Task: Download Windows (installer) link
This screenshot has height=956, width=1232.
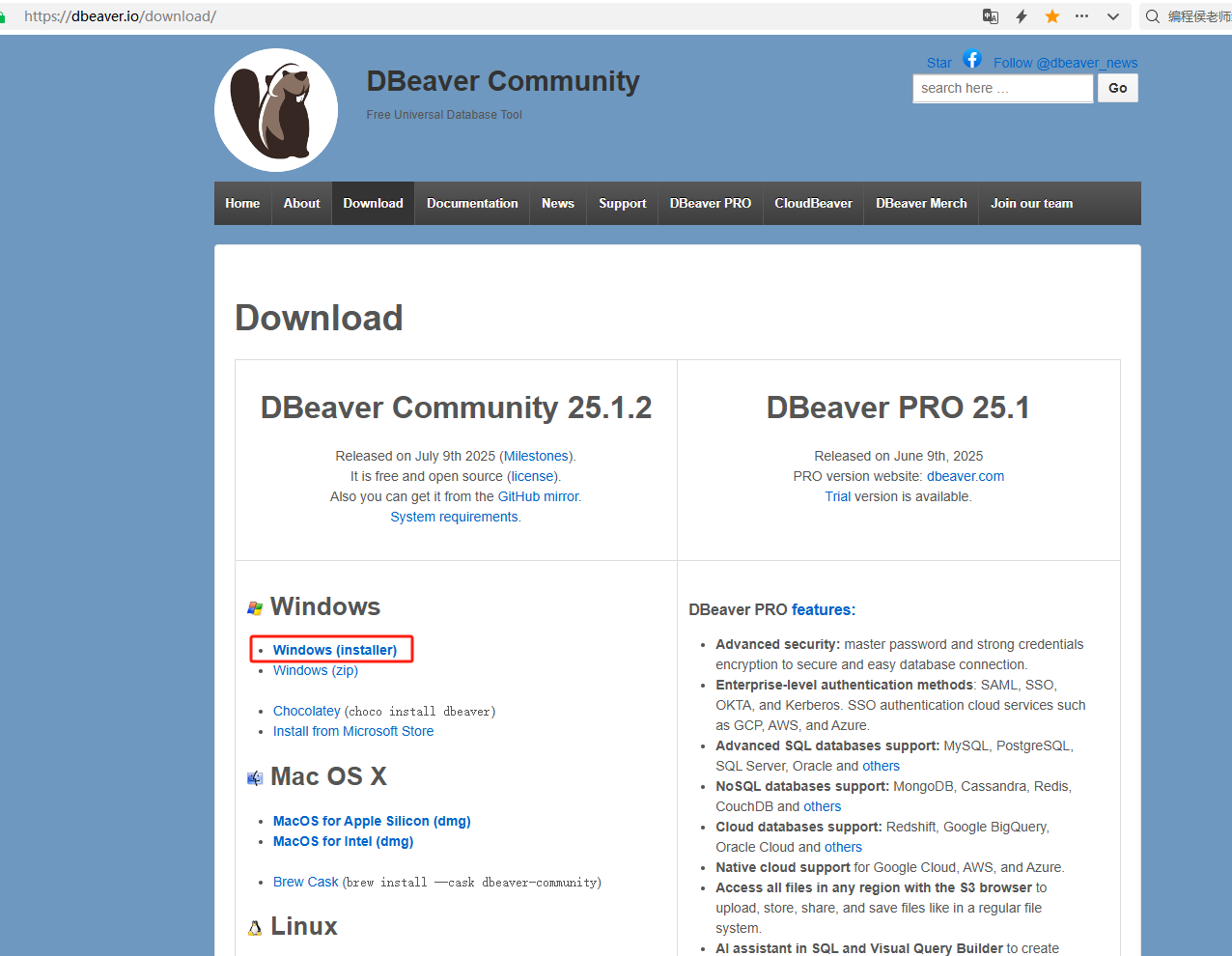Action: tap(335, 650)
